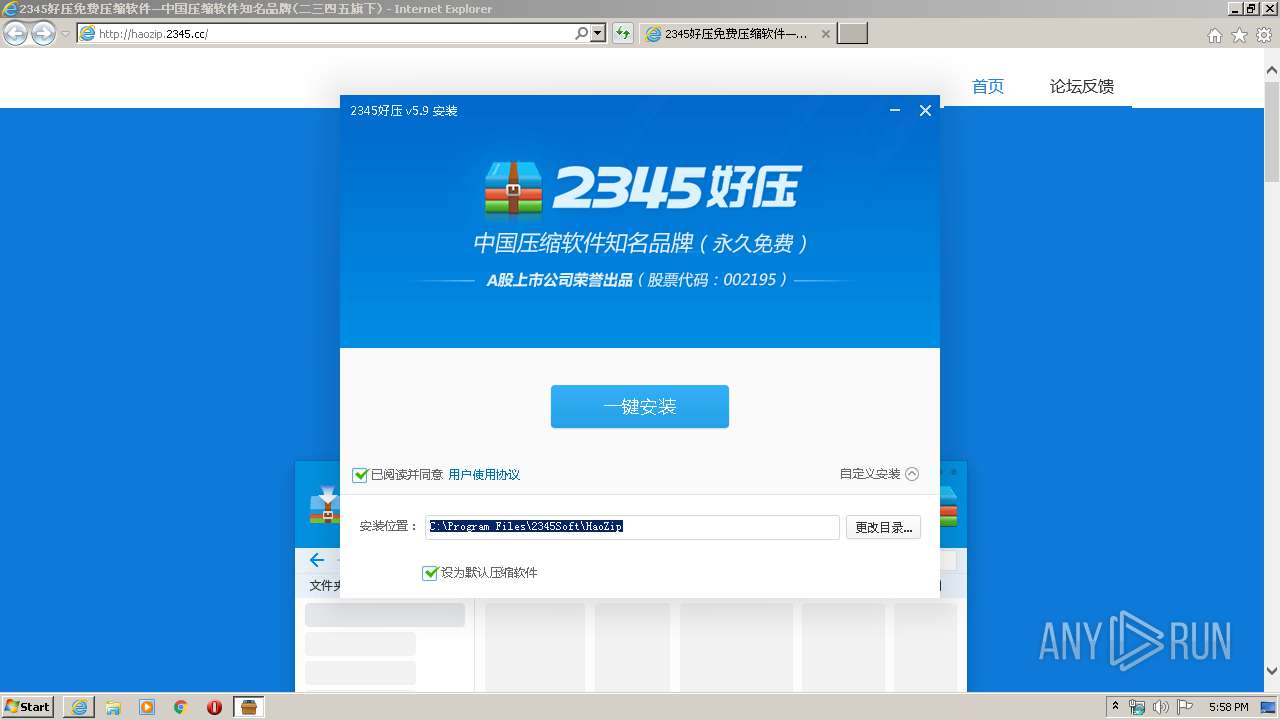
Task: Click the network tray icon
Action: (1138, 707)
